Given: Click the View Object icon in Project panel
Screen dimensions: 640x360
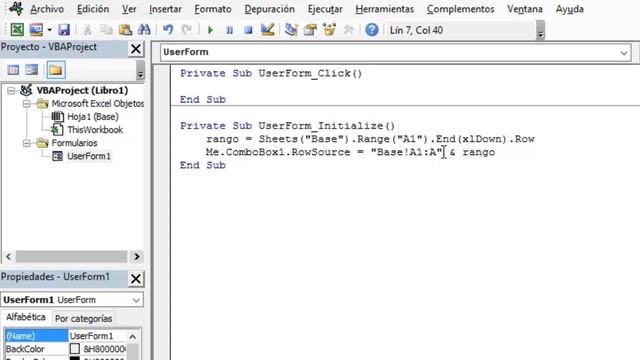Looking at the screenshot, I should [32, 70].
